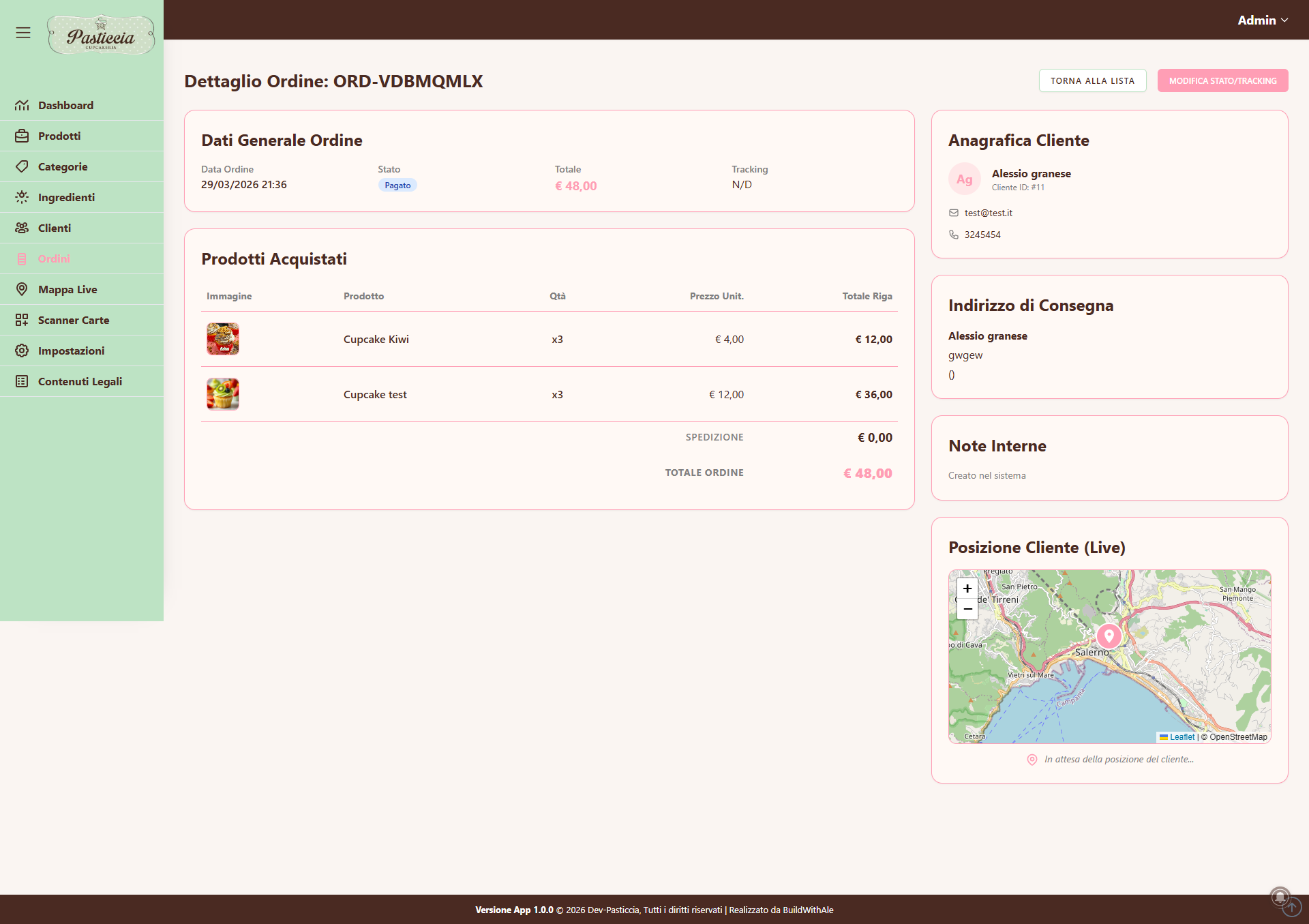1309x924 pixels.
Task: Open Categorie tag icon
Action: click(22, 166)
